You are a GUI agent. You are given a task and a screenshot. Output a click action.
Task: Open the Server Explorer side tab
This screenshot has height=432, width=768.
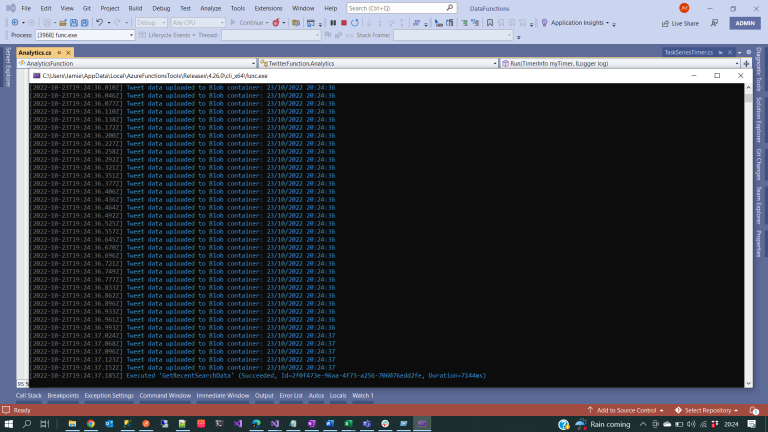click(x=7, y=67)
